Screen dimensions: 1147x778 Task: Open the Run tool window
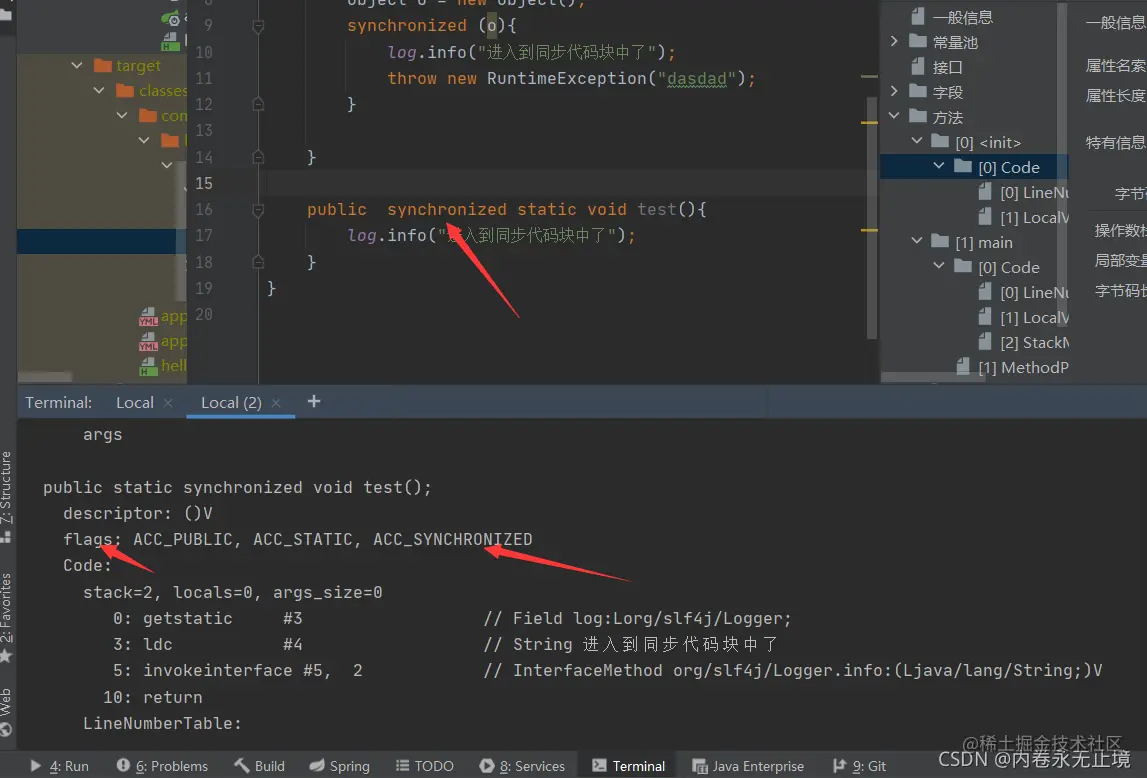click(59, 766)
